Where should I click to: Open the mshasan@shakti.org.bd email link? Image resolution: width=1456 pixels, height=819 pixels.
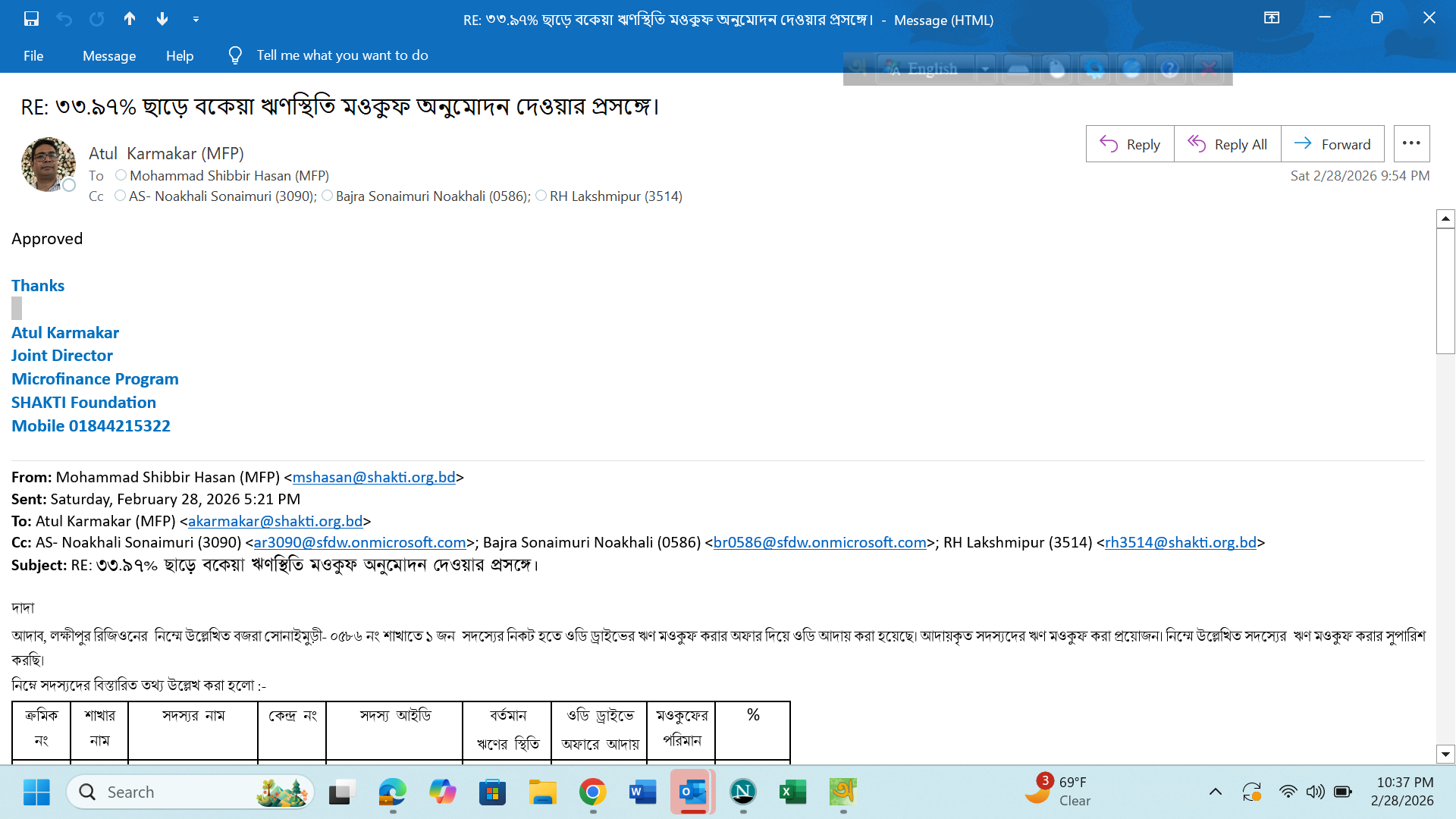pyautogui.click(x=374, y=477)
